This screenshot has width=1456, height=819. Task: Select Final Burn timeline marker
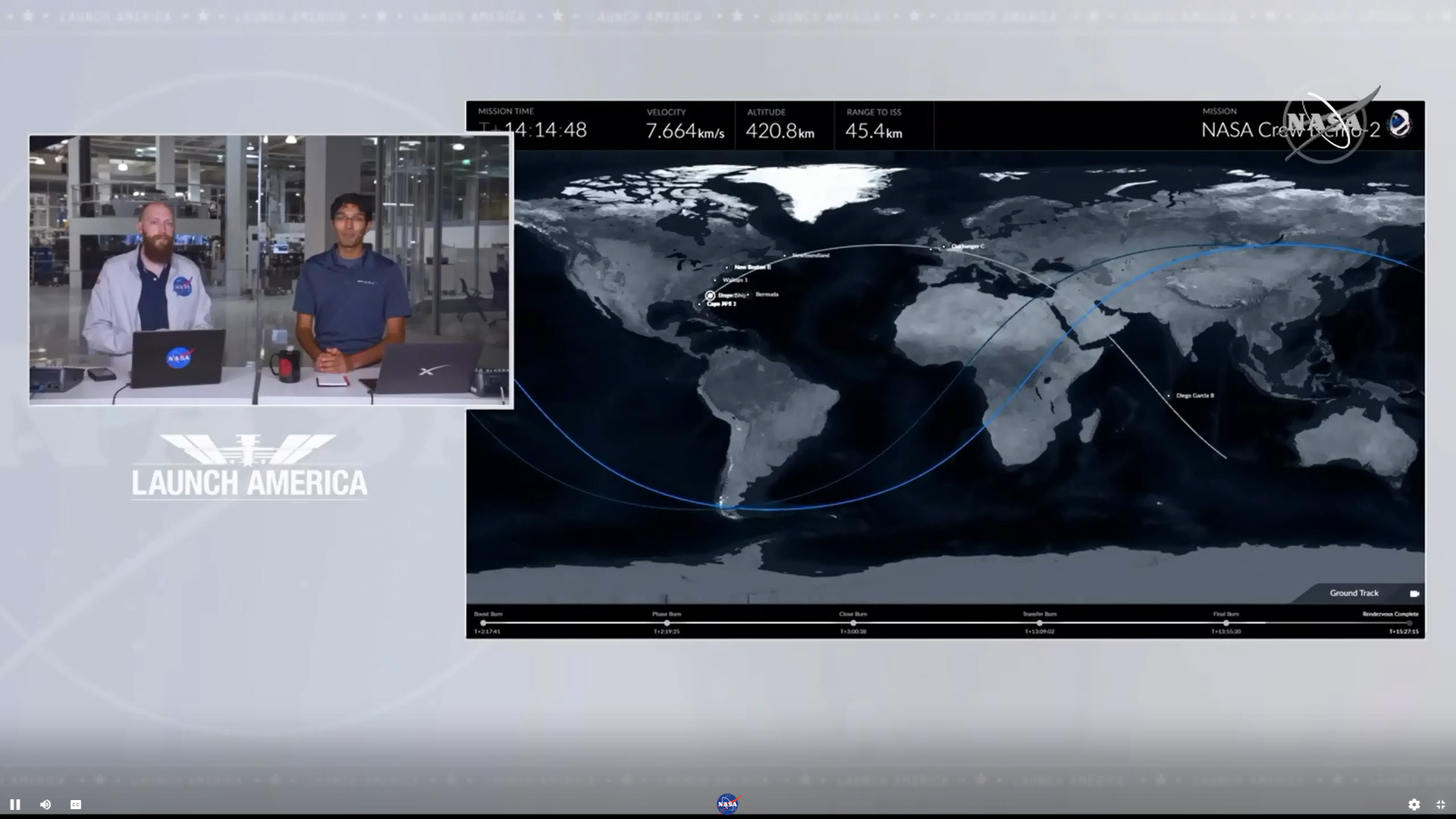(x=1226, y=623)
